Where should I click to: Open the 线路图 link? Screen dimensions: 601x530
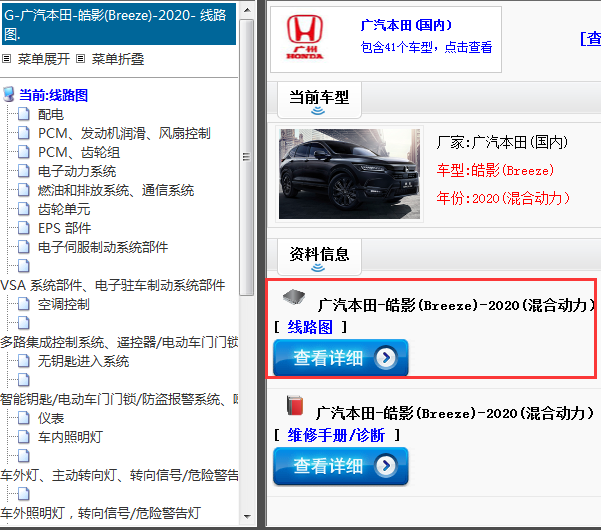tap(310, 327)
